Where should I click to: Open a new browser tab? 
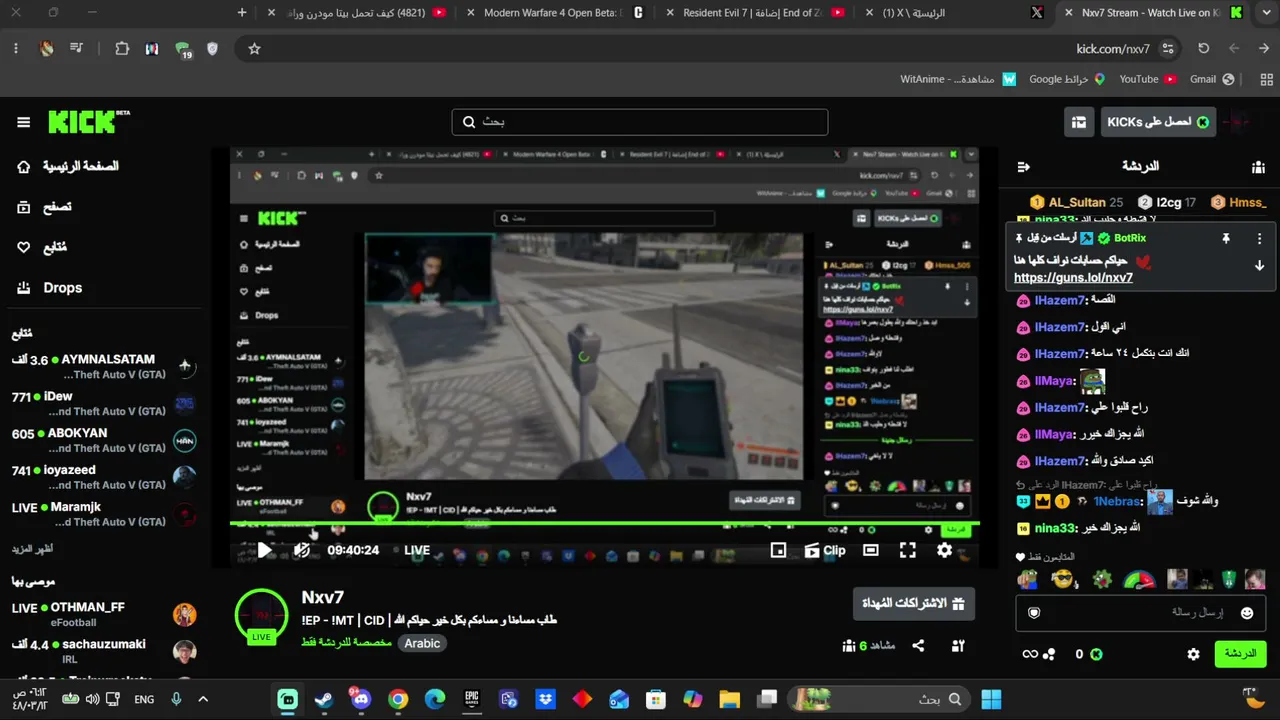click(242, 13)
